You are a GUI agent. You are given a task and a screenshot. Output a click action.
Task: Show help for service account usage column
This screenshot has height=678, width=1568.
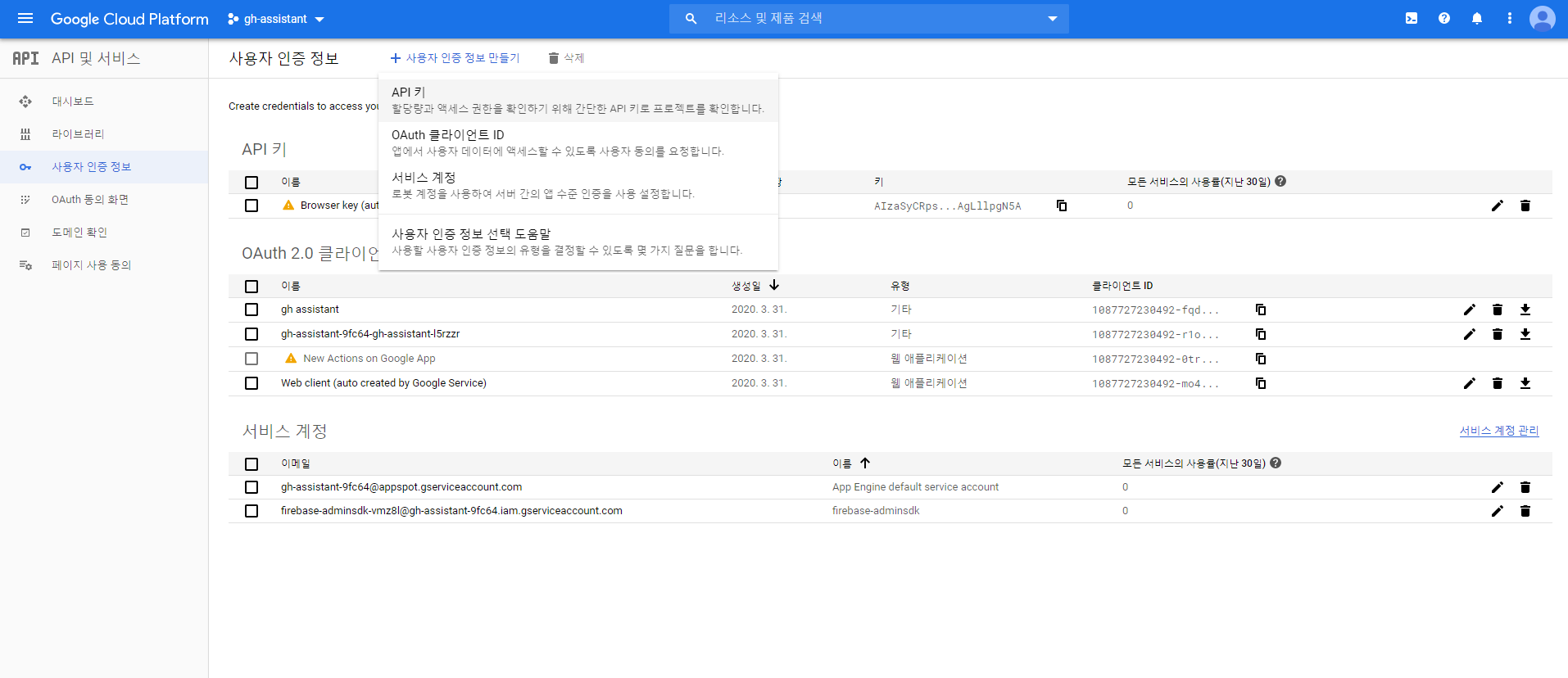tap(1276, 463)
